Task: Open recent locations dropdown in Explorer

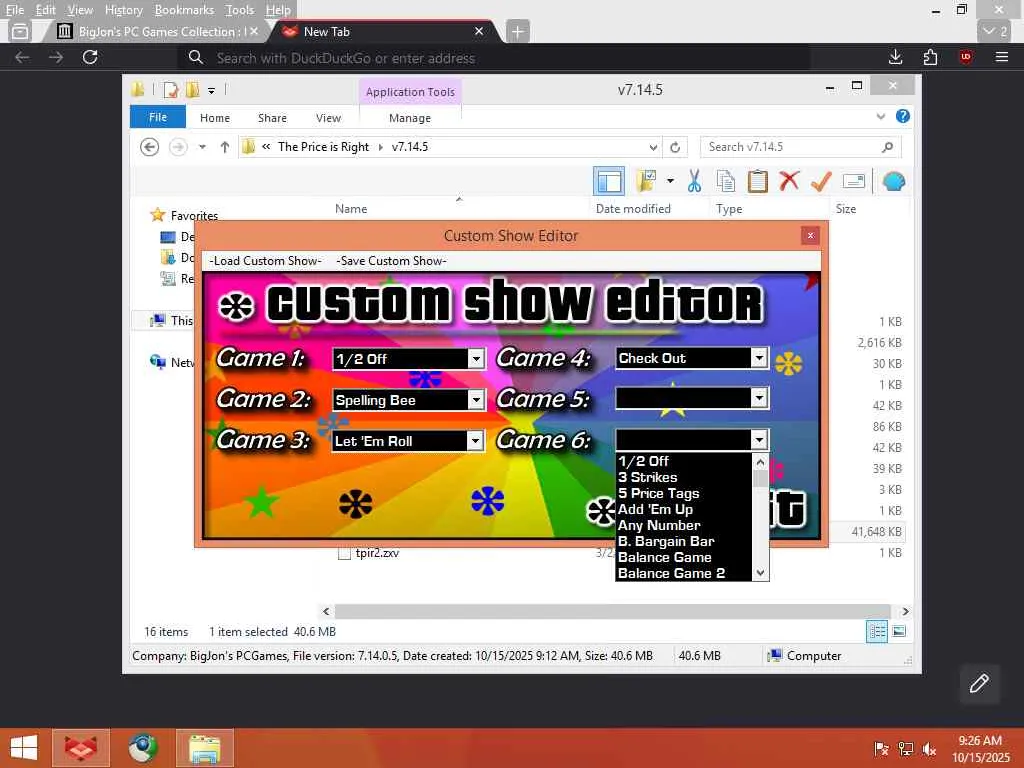Action: pyautogui.click(x=202, y=147)
